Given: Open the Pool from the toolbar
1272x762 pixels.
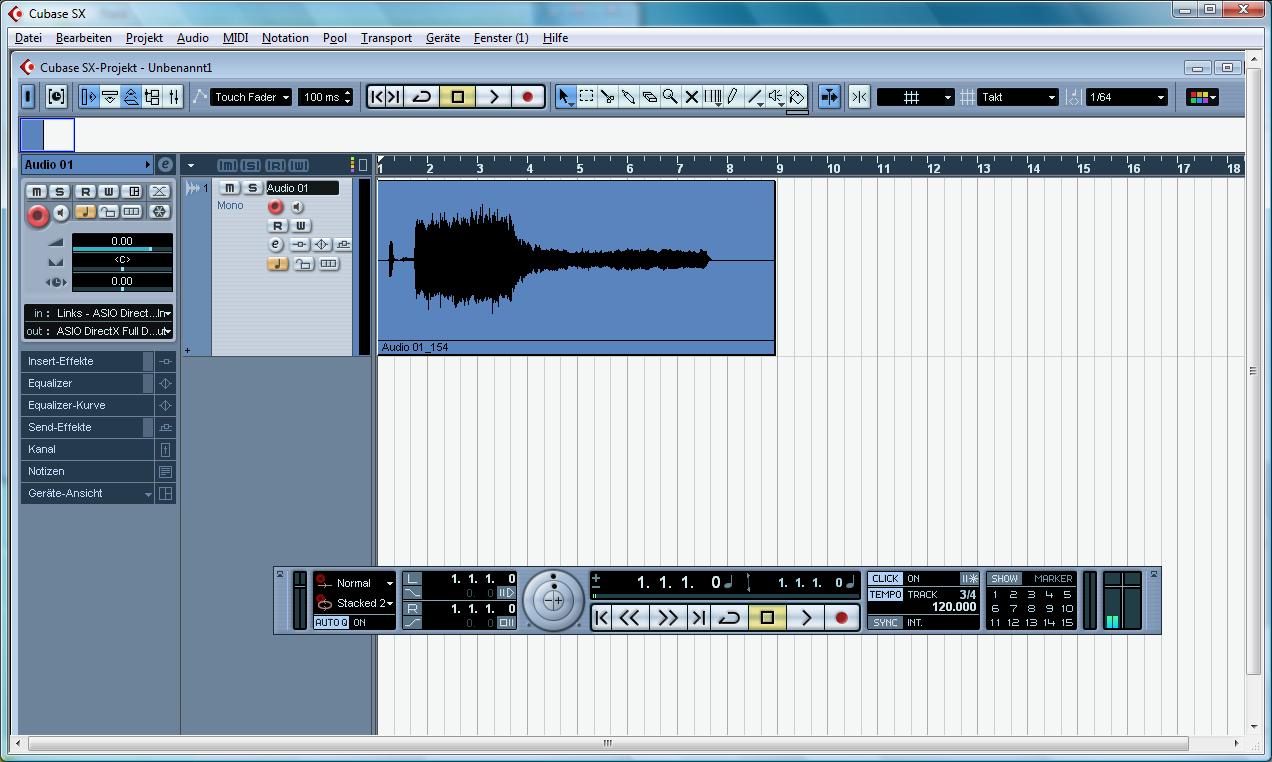Looking at the screenshot, I should pos(152,97).
